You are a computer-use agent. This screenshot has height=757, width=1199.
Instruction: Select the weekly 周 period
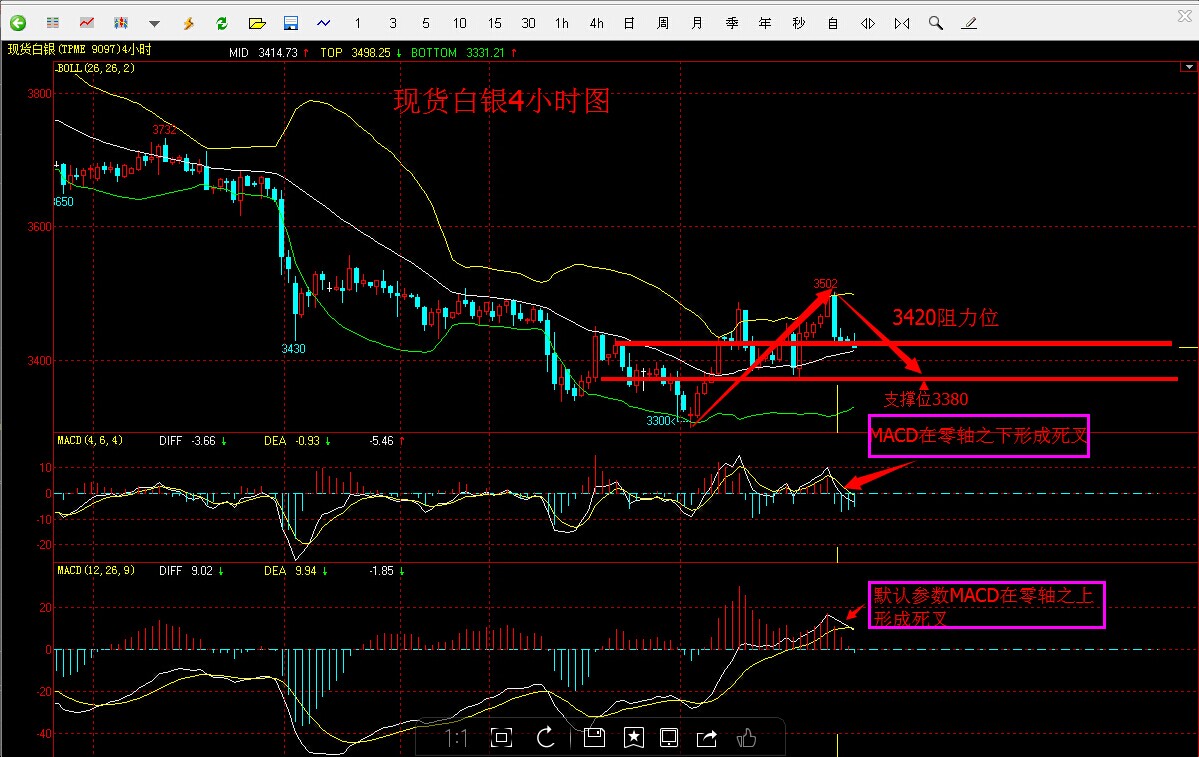(x=663, y=23)
